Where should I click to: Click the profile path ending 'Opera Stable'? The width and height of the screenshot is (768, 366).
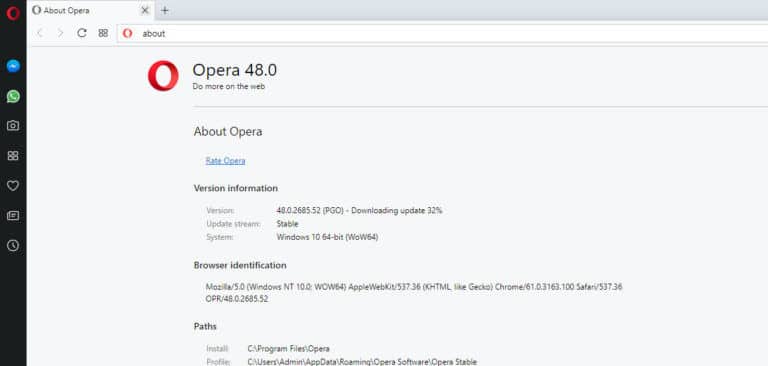pos(362,362)
